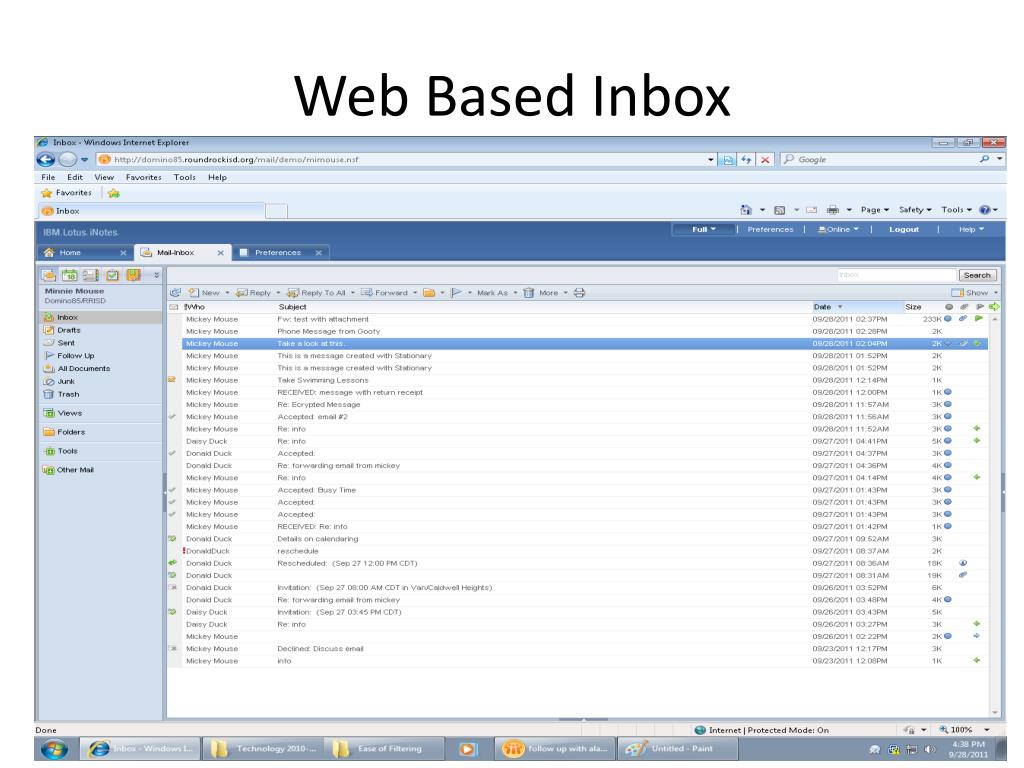
Task: Open the Mark As dropdown
Action: (496, 293)
